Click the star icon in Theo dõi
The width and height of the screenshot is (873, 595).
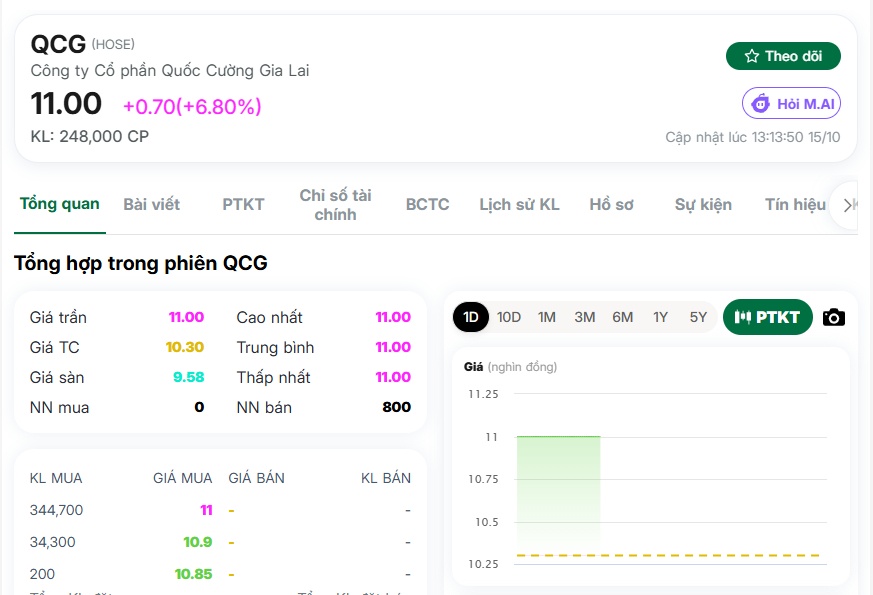click(752, 56)
